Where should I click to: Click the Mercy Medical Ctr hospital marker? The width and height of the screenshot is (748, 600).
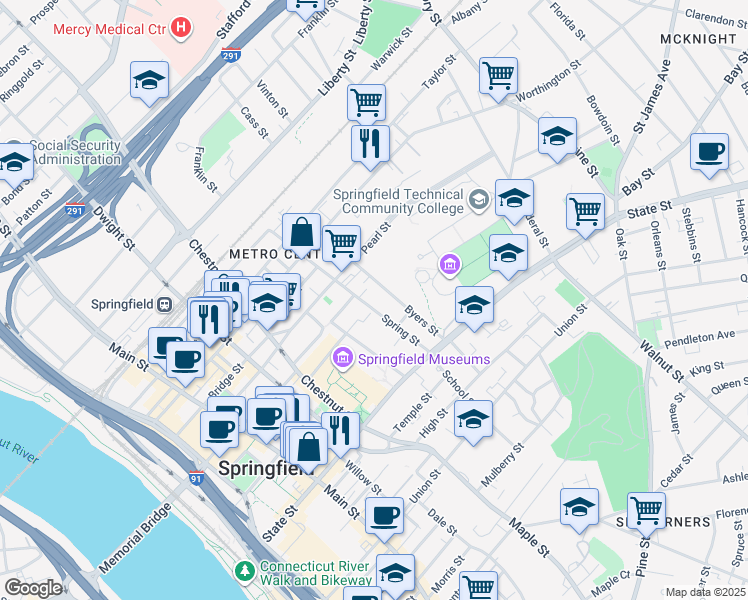pyautogui.click(x=181, y=27)
